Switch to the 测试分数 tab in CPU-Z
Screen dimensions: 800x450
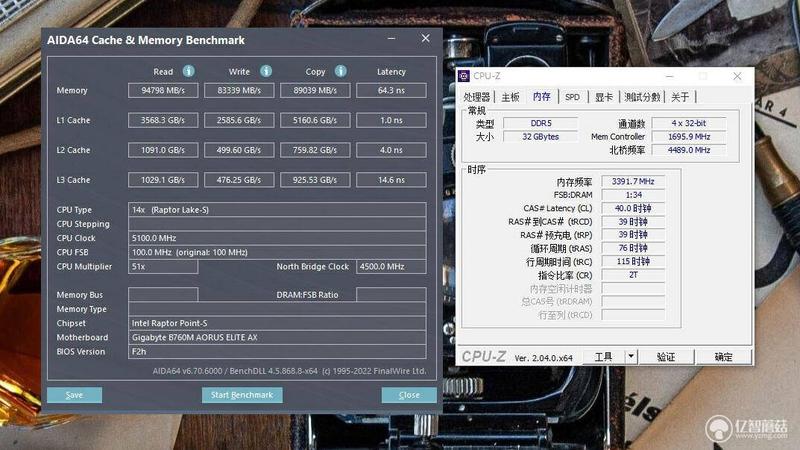point(642,97)
